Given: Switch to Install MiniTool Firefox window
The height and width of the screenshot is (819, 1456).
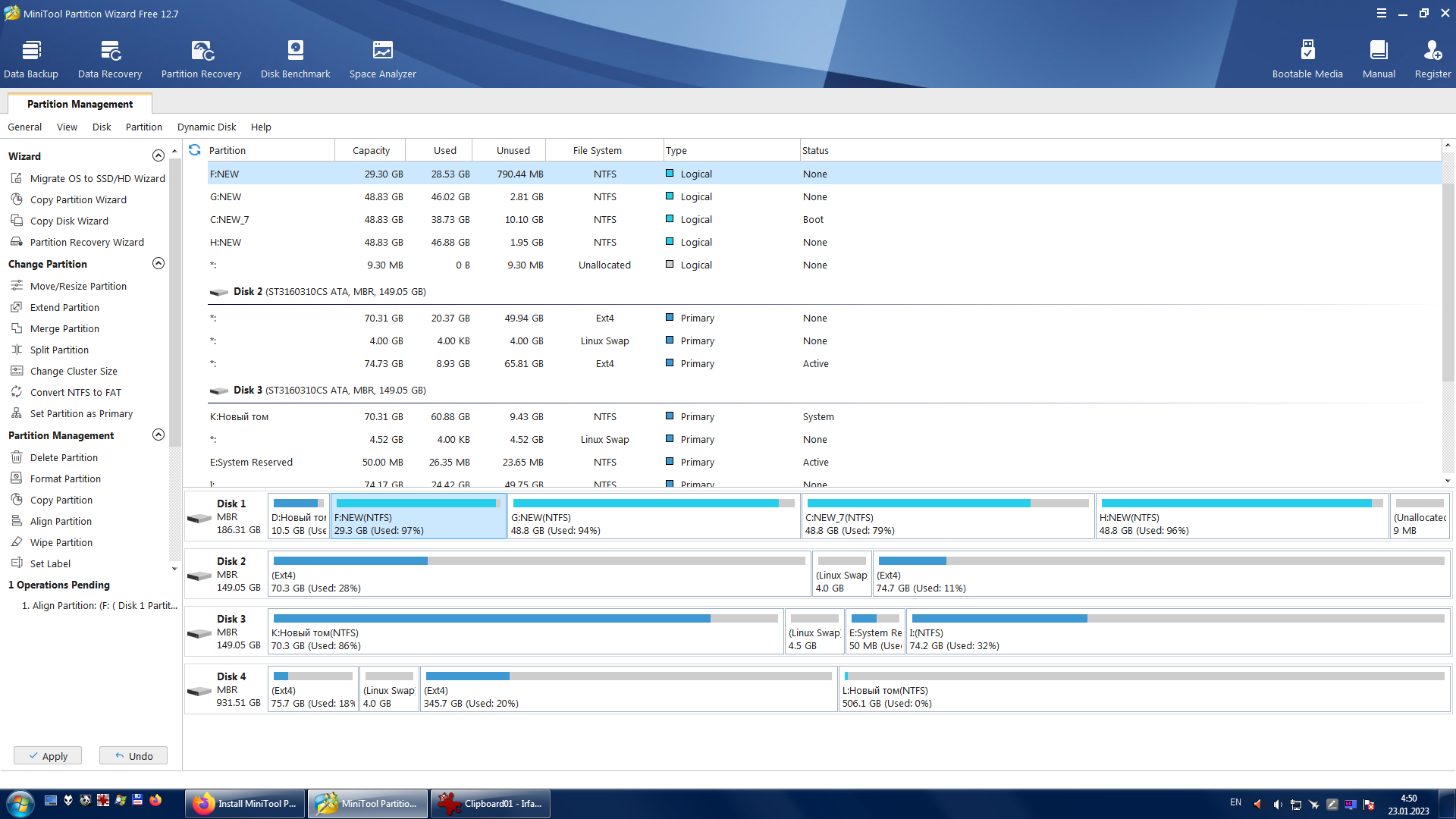Looking at the screenshot, I should click(245, 803).
